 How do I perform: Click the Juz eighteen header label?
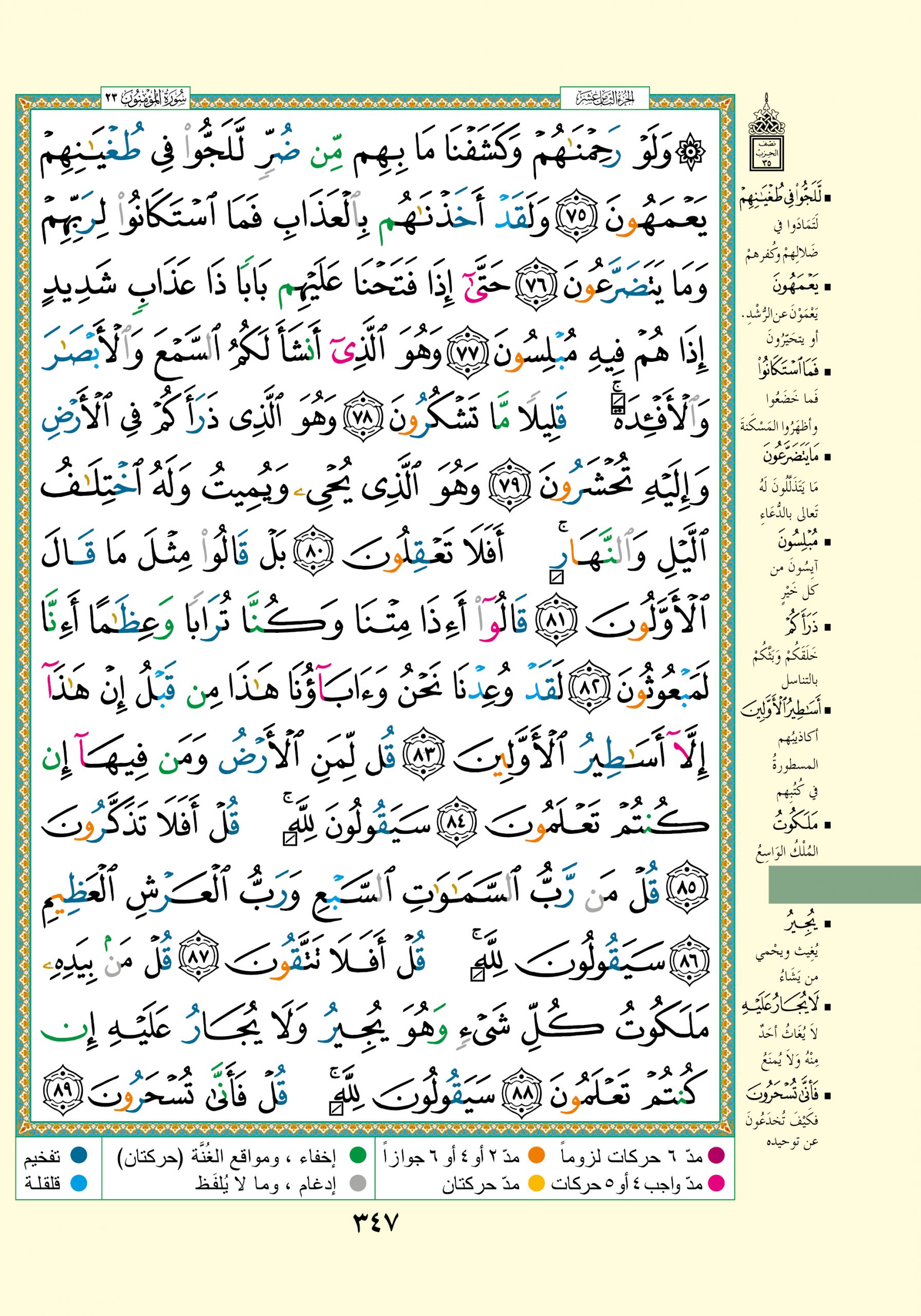tap(604, 99)
